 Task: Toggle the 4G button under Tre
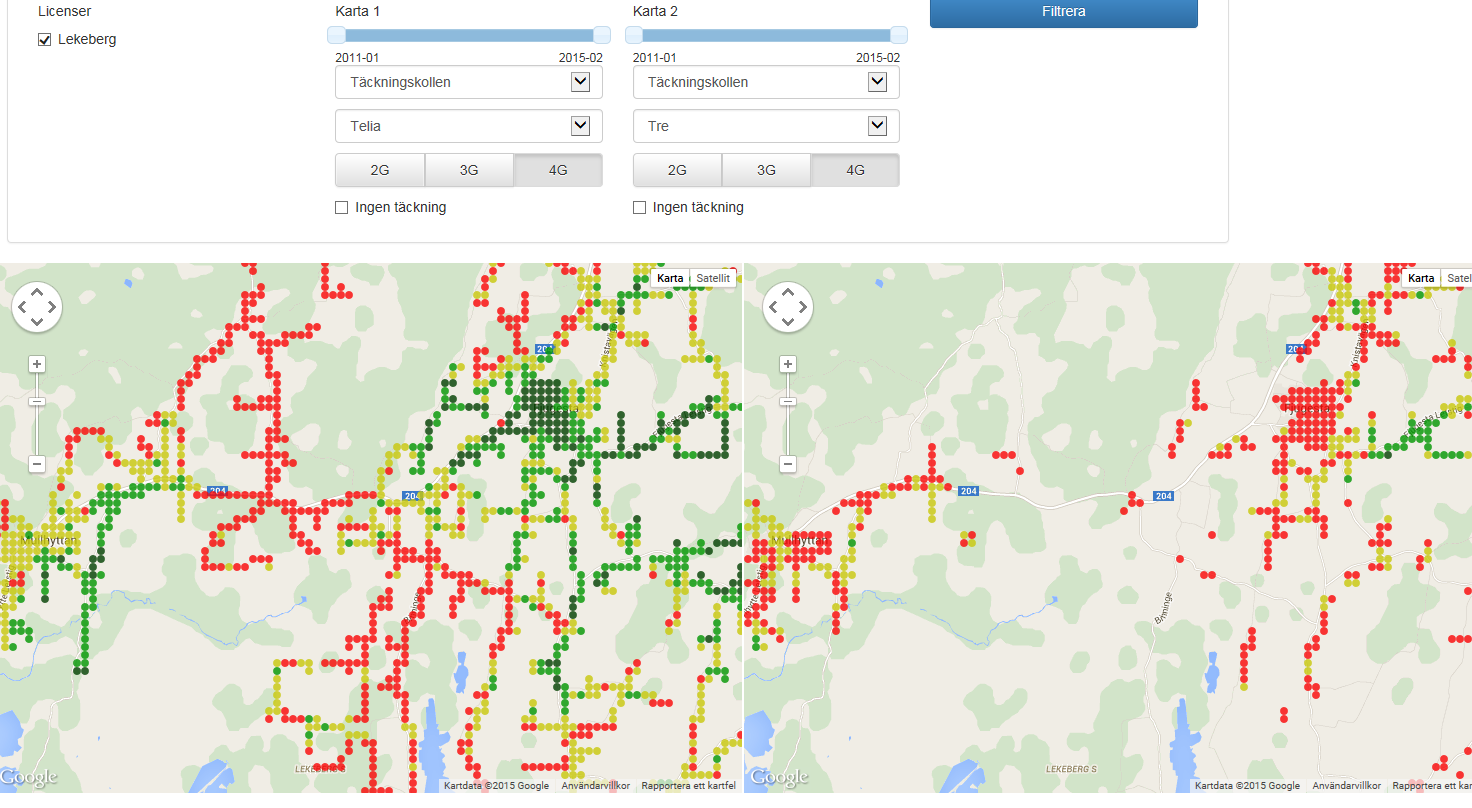click(855, 170)
